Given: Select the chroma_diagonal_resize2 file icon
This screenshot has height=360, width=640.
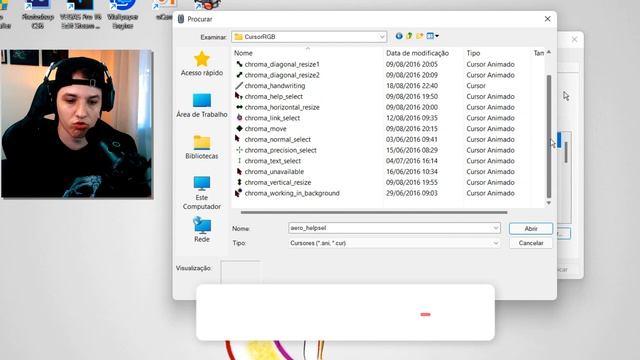Looking at the screenshot, I should click(x=239, y=75).
